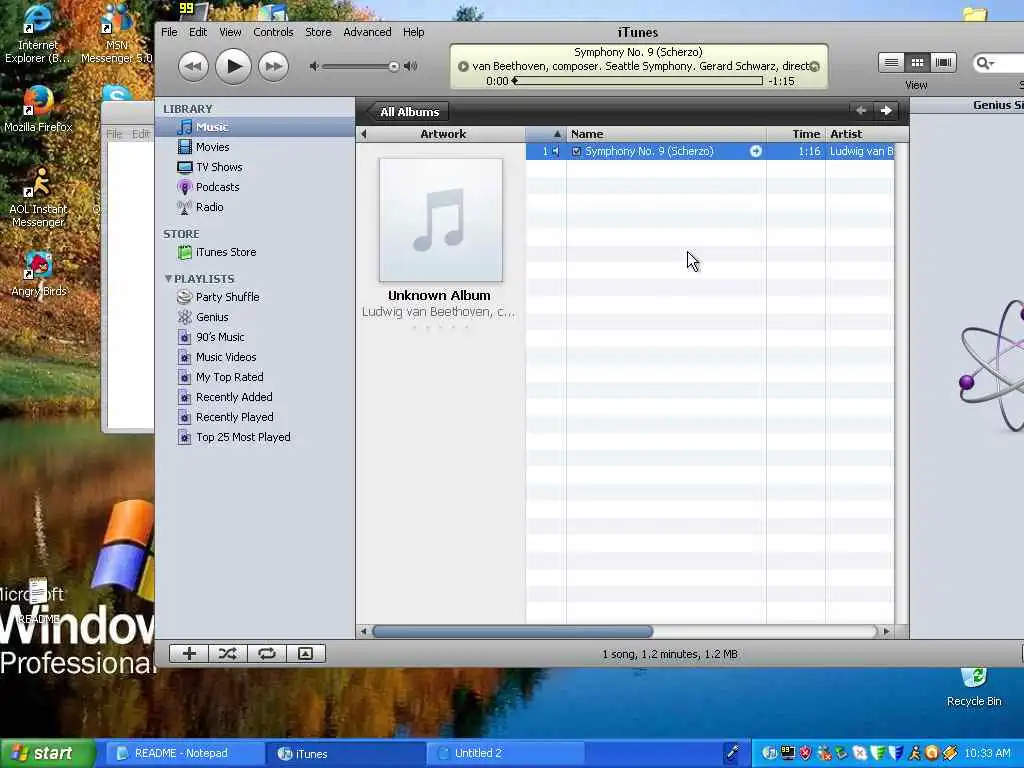The width and height of the screenshot is (1024, 768).
Task: Click the Unknown Album artwork thumbnail
Action: [441, 220]
